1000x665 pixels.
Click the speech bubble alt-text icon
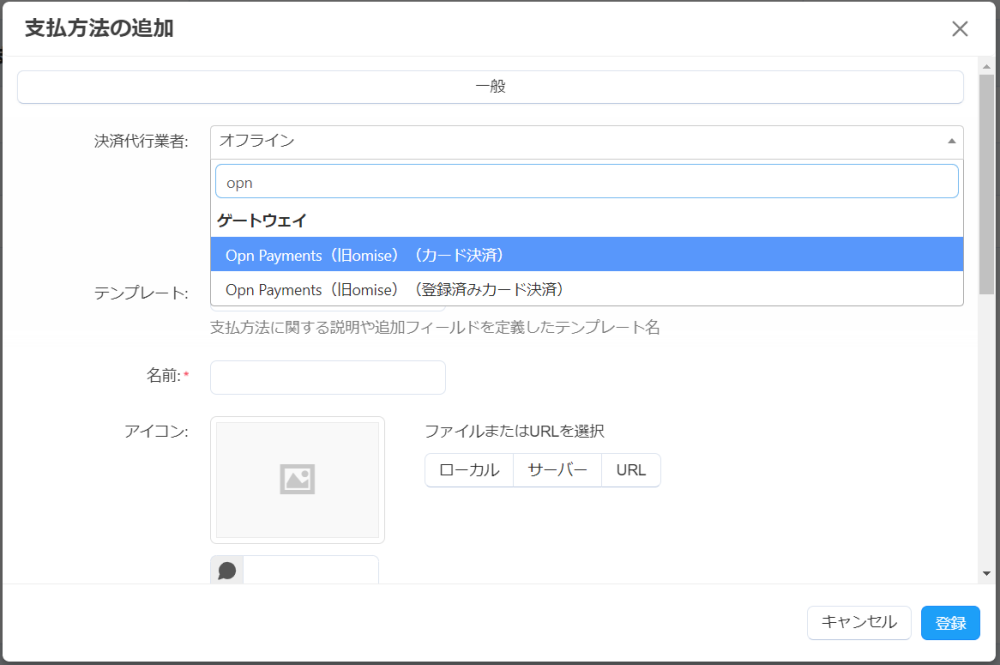pos(227,571)
